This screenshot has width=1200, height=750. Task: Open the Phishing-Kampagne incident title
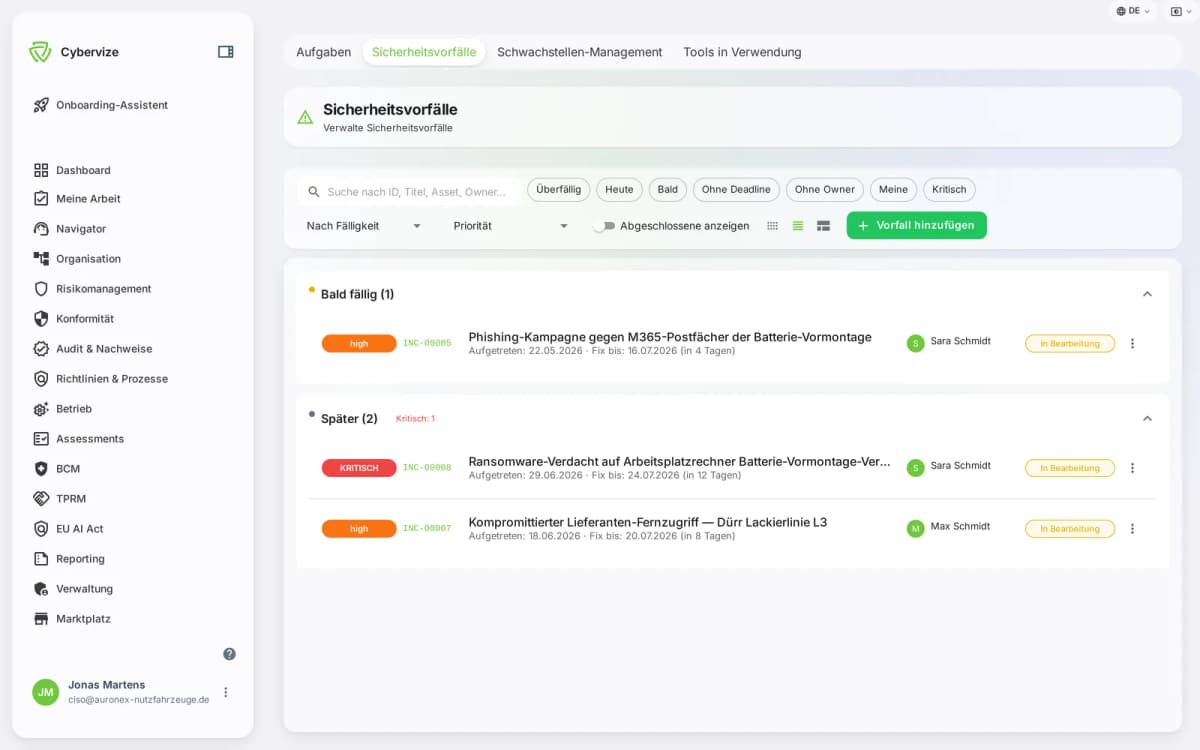670,337
